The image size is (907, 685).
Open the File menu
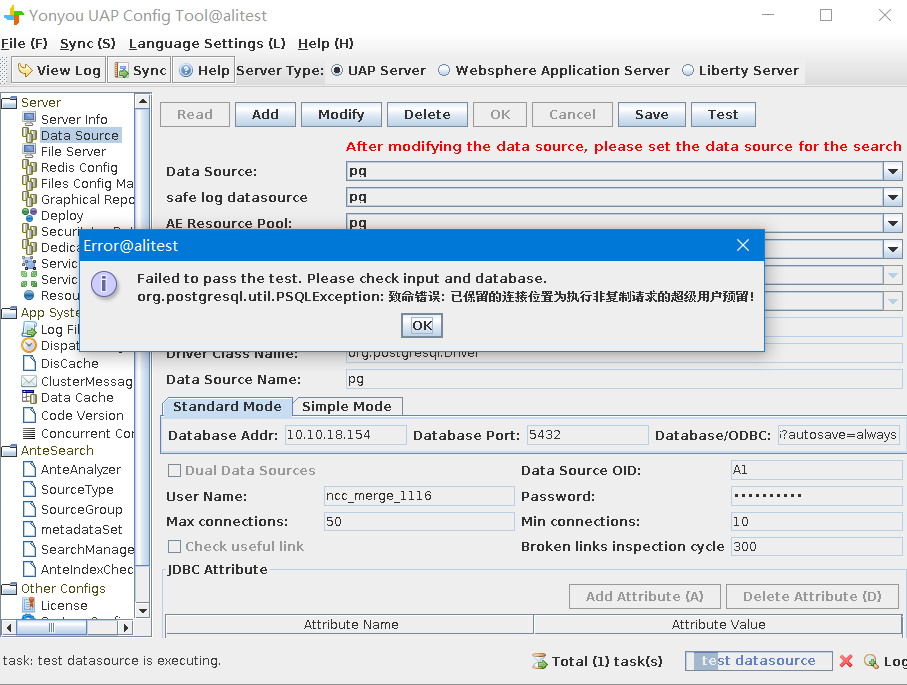tap(24, 43)
